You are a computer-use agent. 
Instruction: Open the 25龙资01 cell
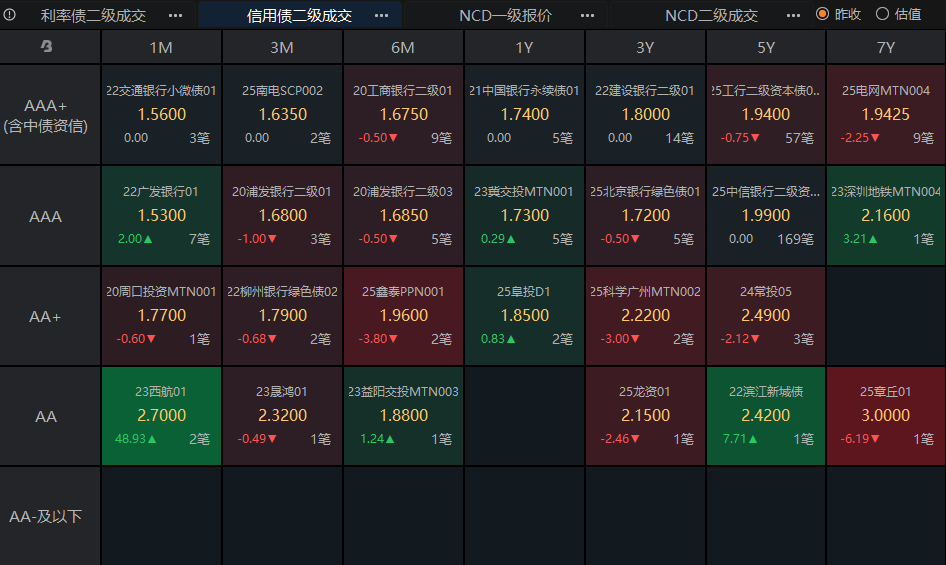click(x=645, y=416)
